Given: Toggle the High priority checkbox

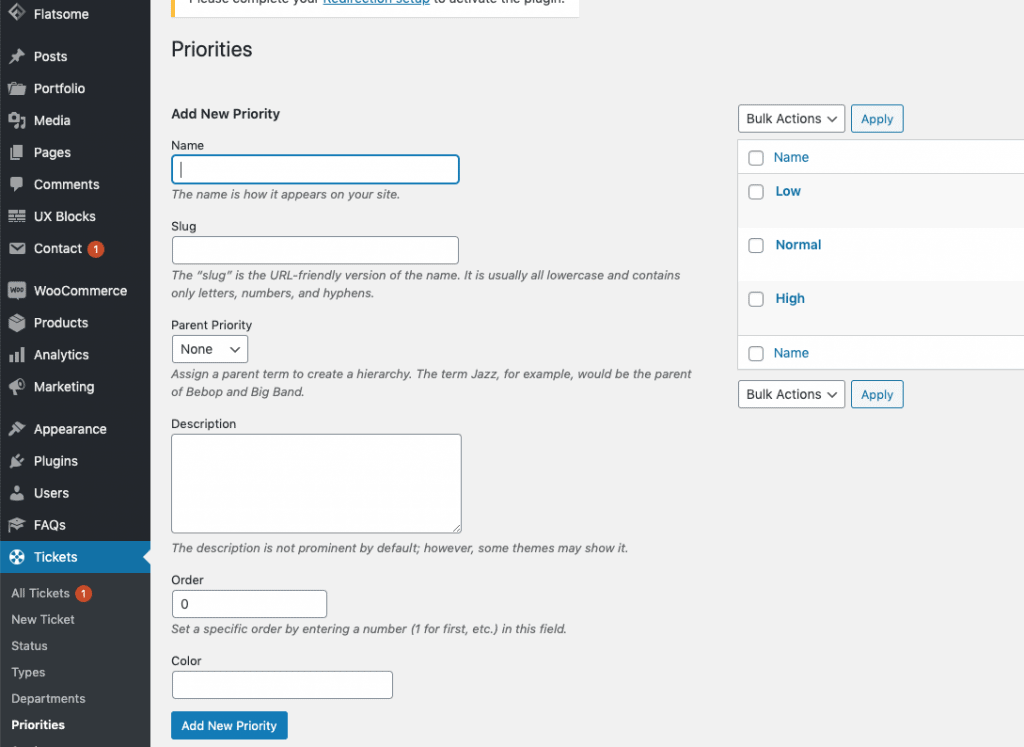Looking at the screenshot, I should click(756, 299).
